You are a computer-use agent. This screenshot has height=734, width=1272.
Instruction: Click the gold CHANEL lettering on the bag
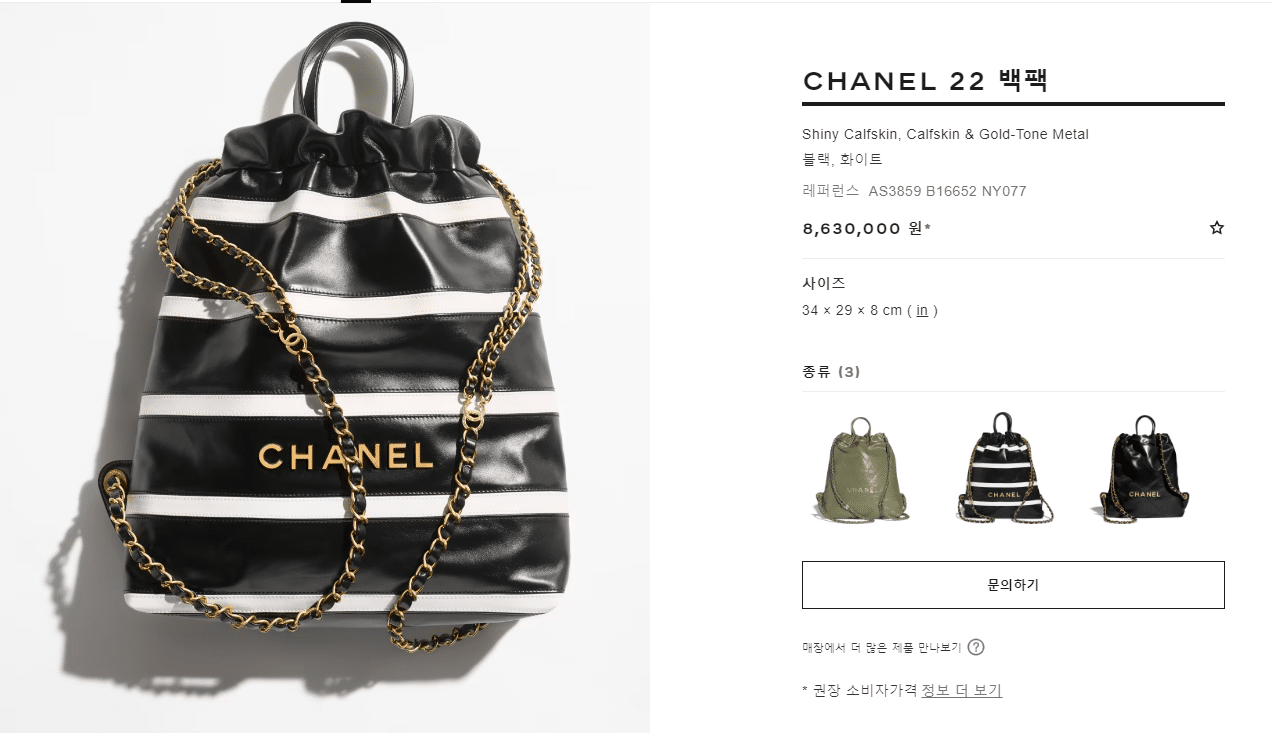click(x=346, y=456)
